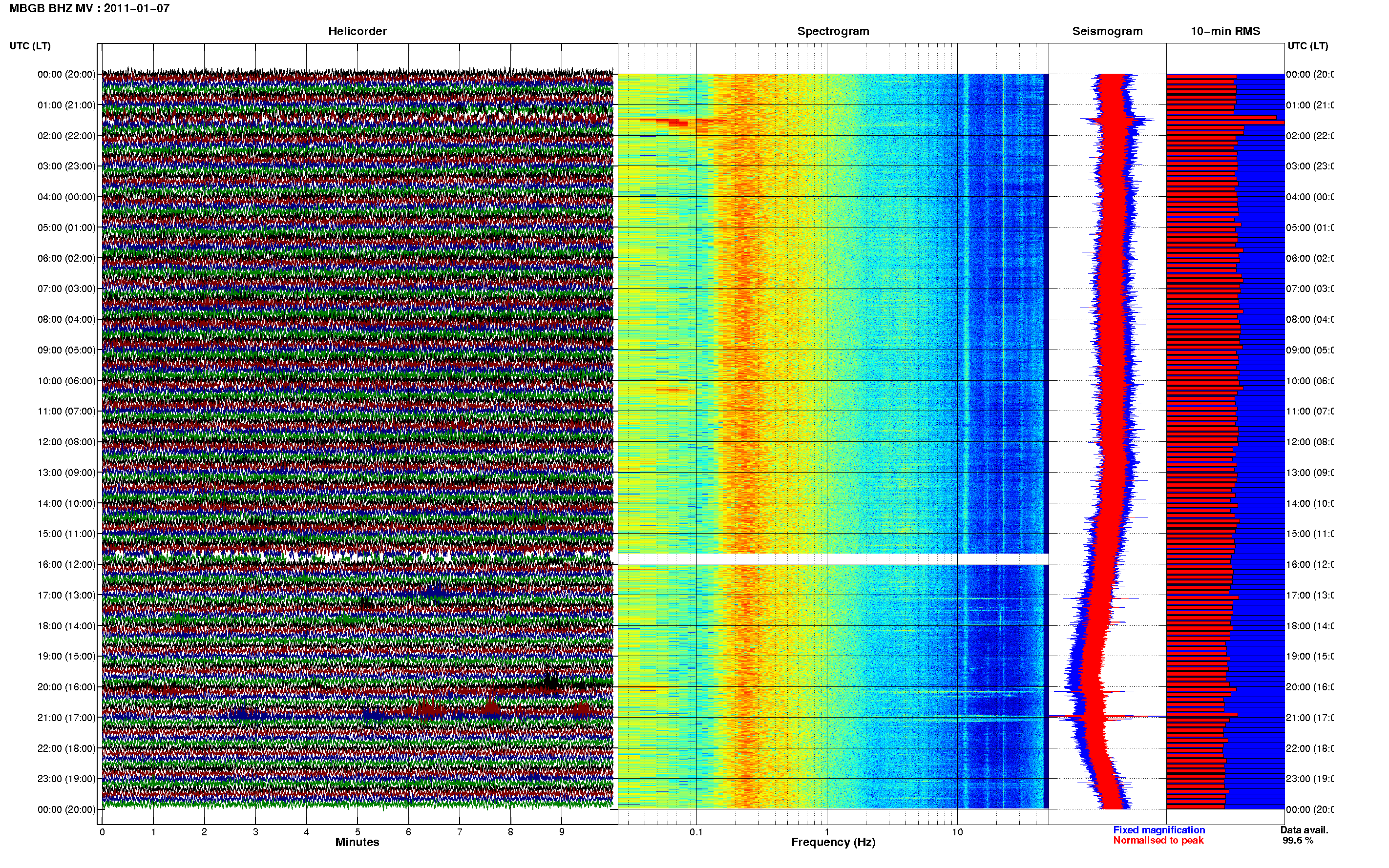Click Minutes axis tick label 2

pos(205,832)
